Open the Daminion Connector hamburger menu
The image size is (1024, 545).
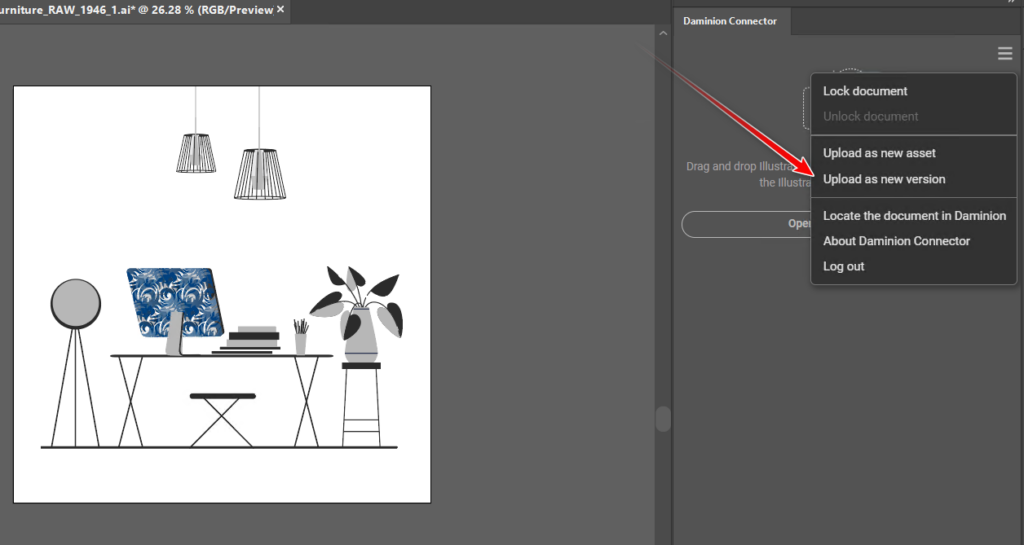[1005, 54]
